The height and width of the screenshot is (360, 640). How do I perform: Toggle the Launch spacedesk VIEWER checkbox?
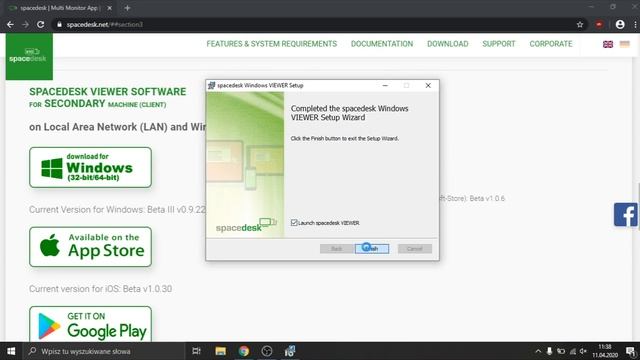coord(294,222)
